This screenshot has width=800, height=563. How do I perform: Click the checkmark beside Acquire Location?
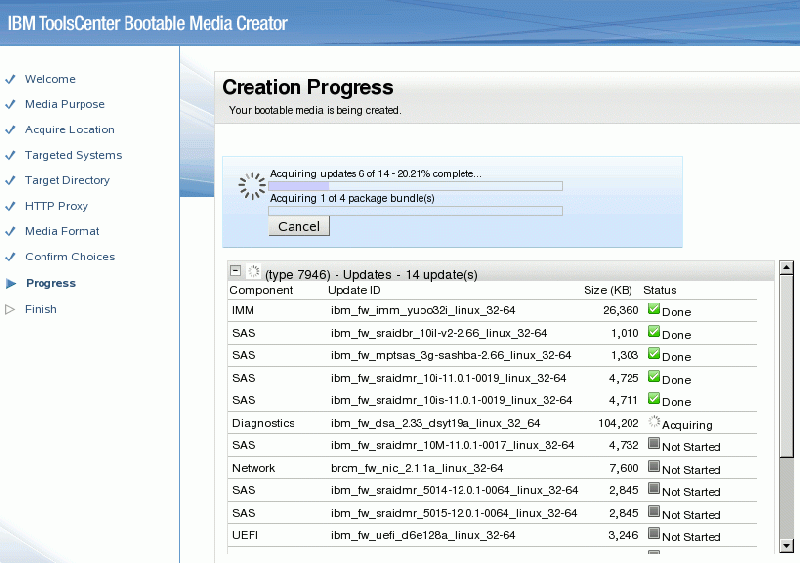click(x=11, y=130)
